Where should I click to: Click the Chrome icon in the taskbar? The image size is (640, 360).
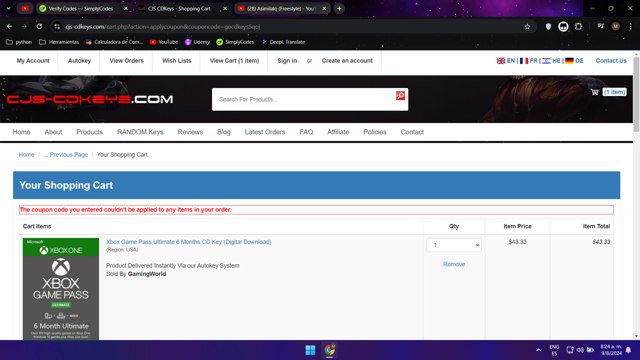pos(330,350)
